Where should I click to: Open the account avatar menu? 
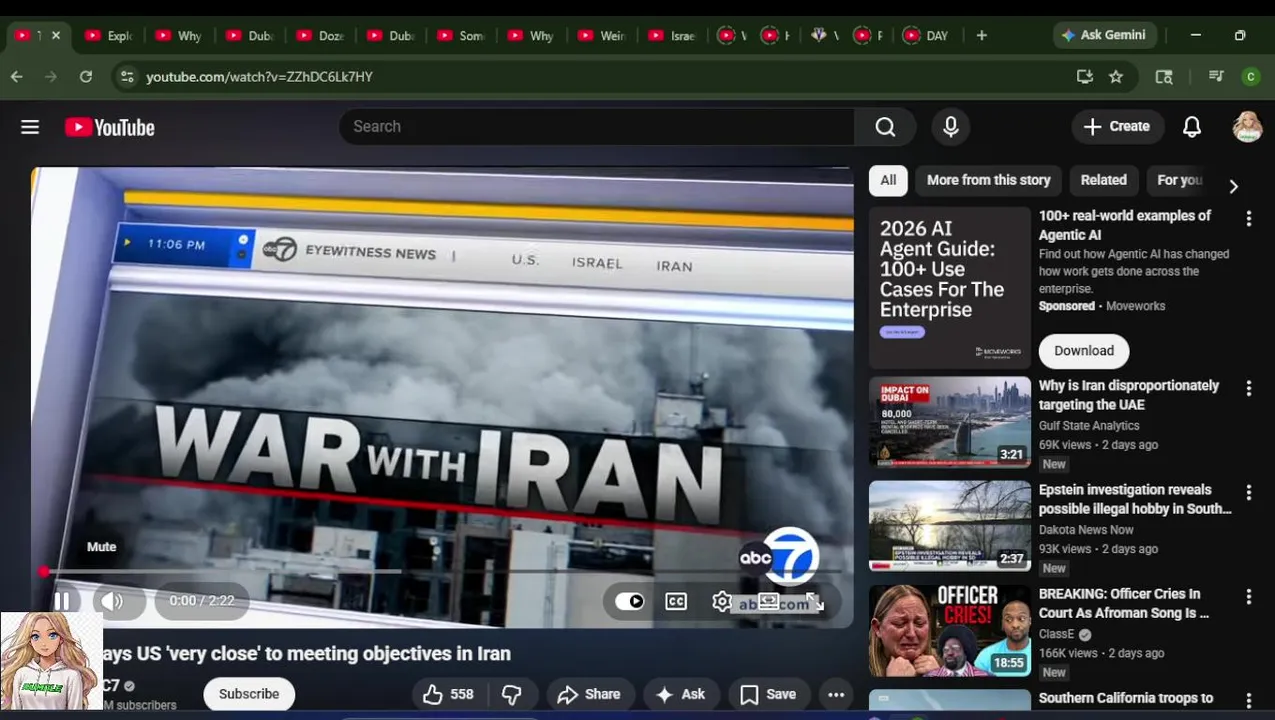[1247, 127]
